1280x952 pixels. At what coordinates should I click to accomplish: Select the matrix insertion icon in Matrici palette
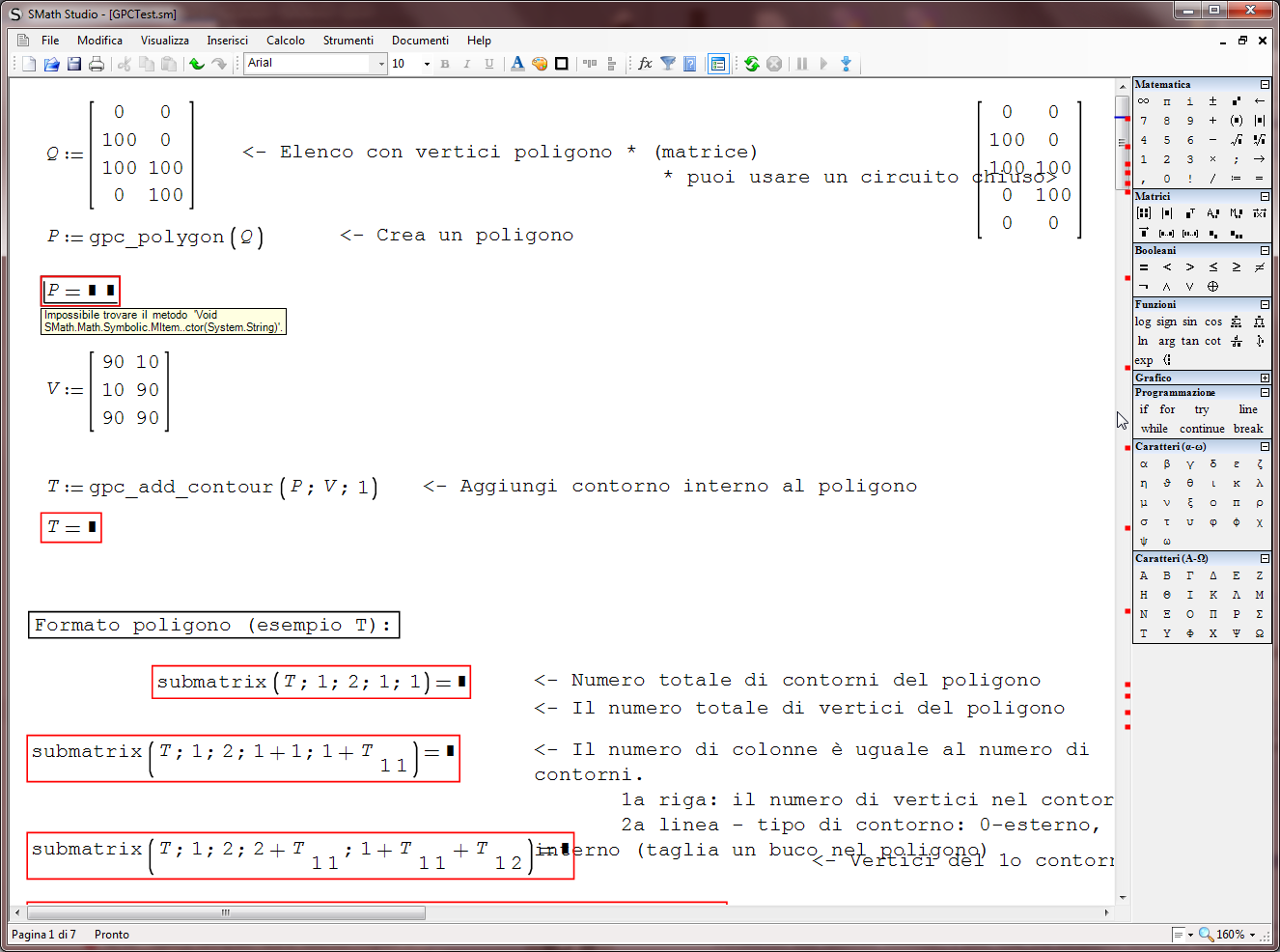1144,213
